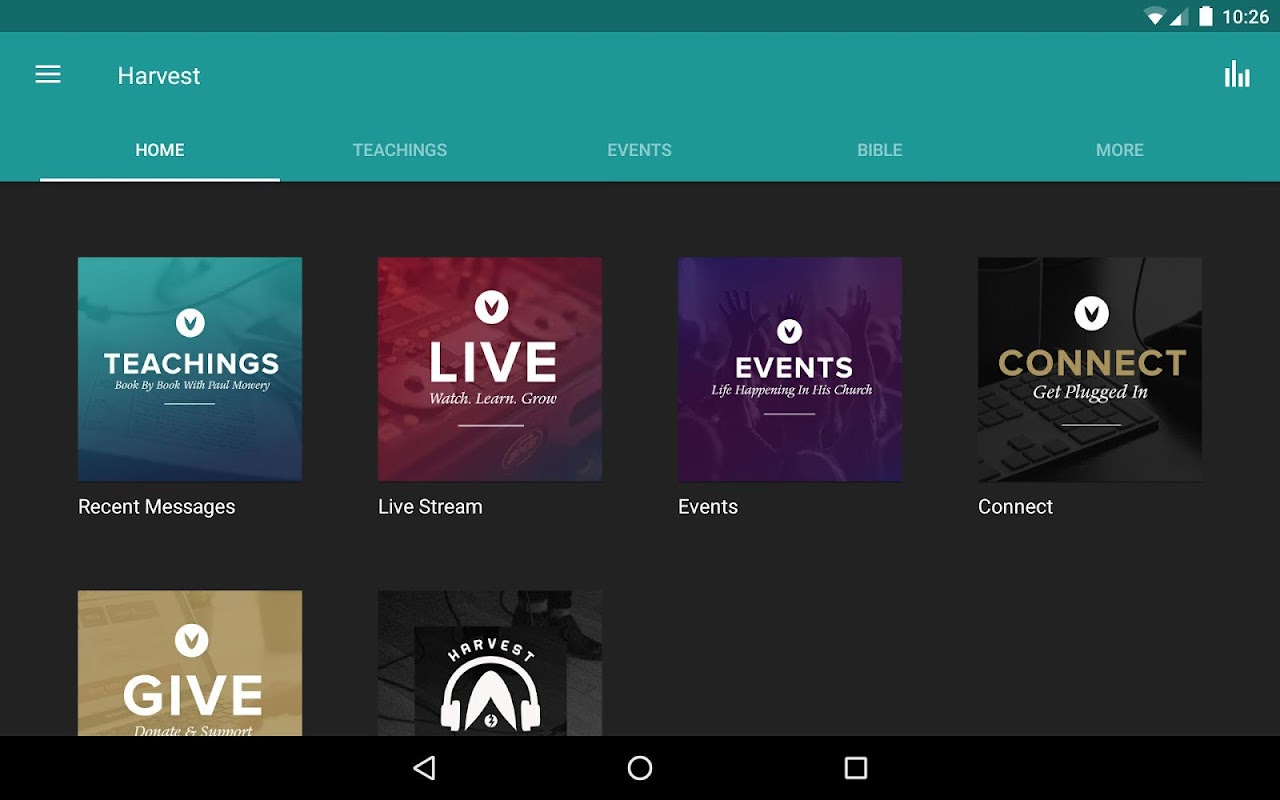Tap the Android back button

pos(424,768)
